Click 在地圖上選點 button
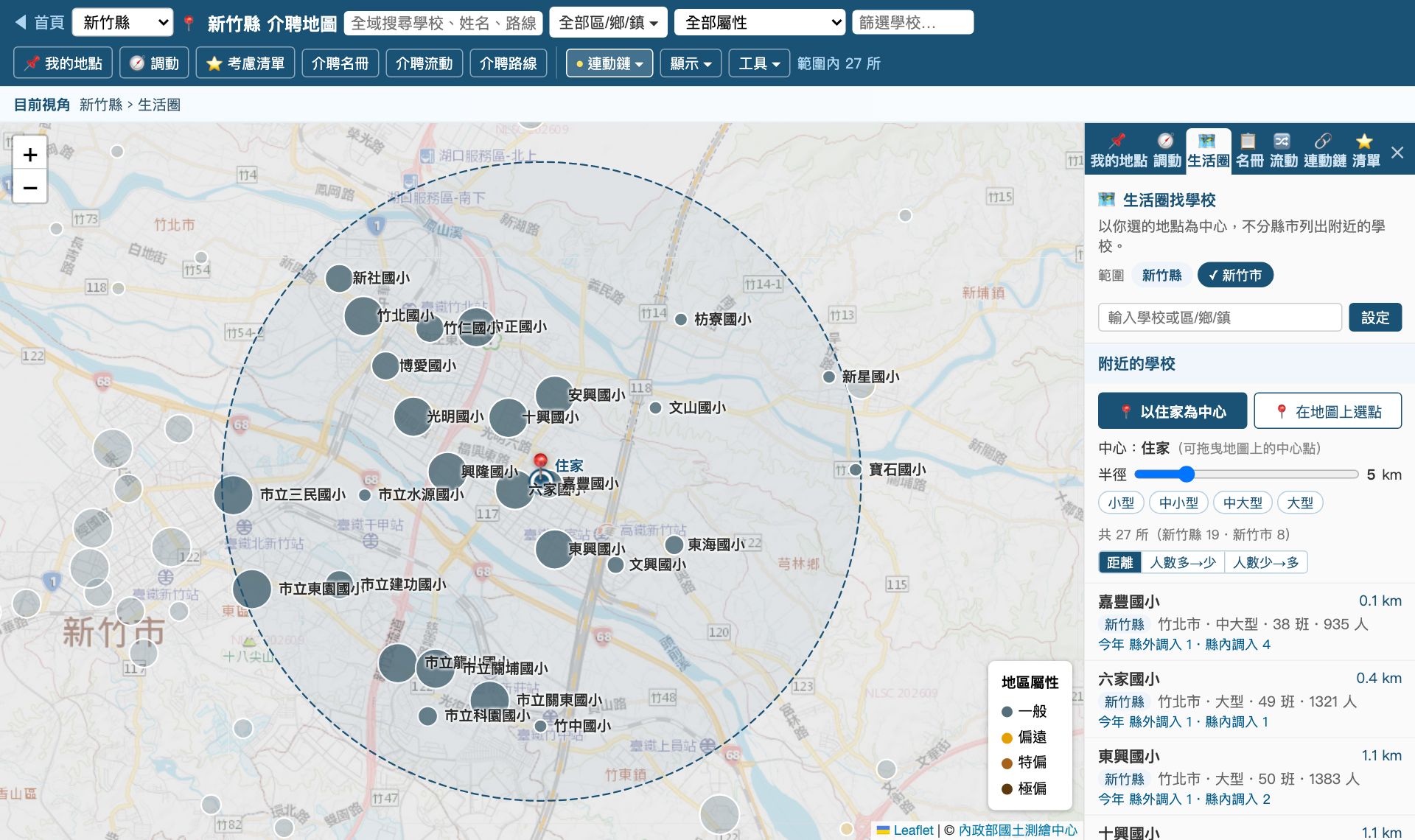Screen dimensions: 1415x840 point(1328,411)
